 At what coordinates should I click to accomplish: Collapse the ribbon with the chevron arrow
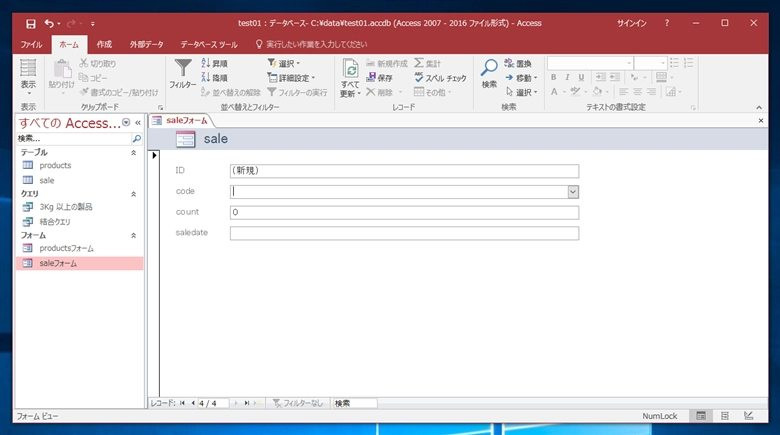759,108
